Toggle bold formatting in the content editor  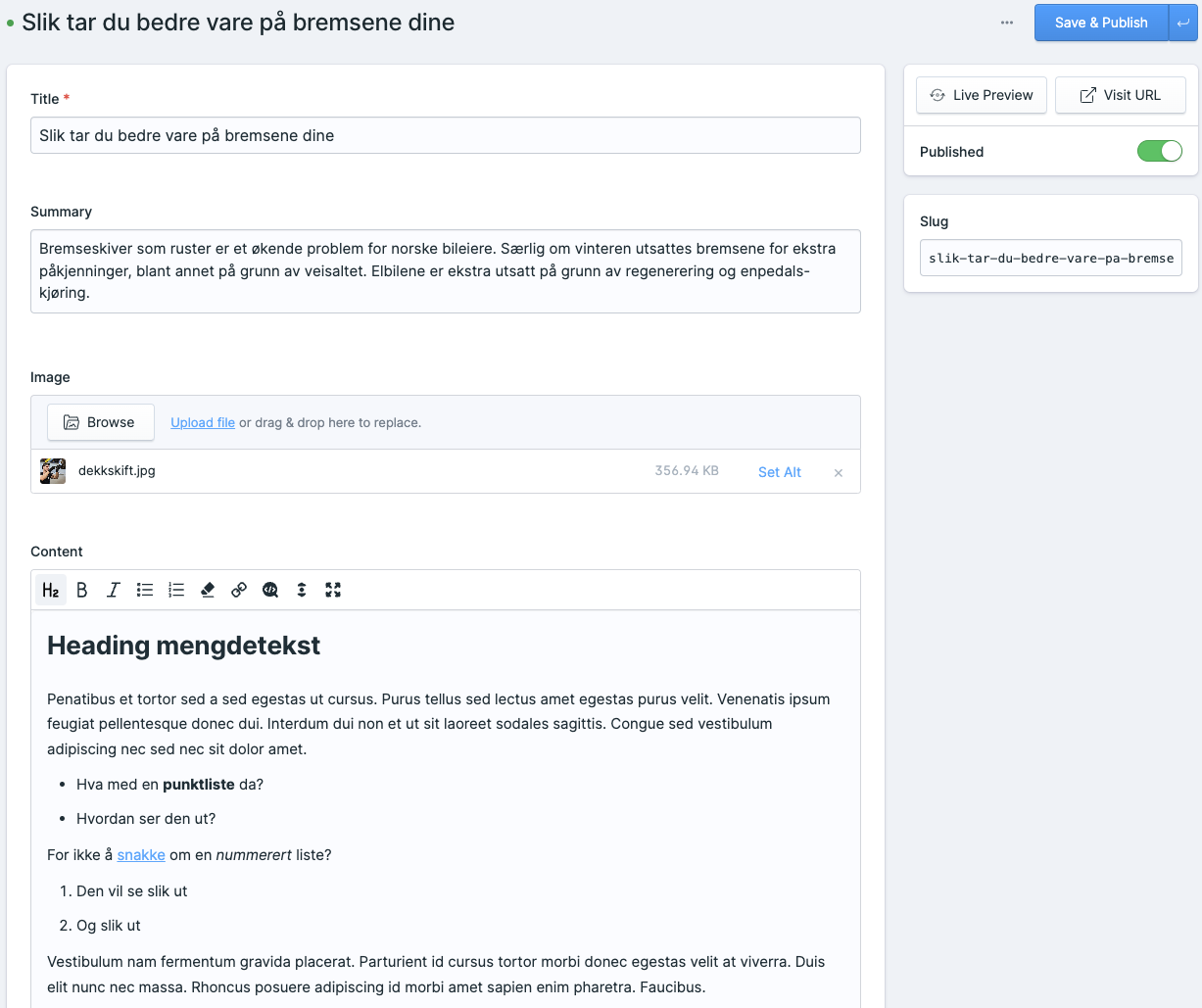coord(82,590)
